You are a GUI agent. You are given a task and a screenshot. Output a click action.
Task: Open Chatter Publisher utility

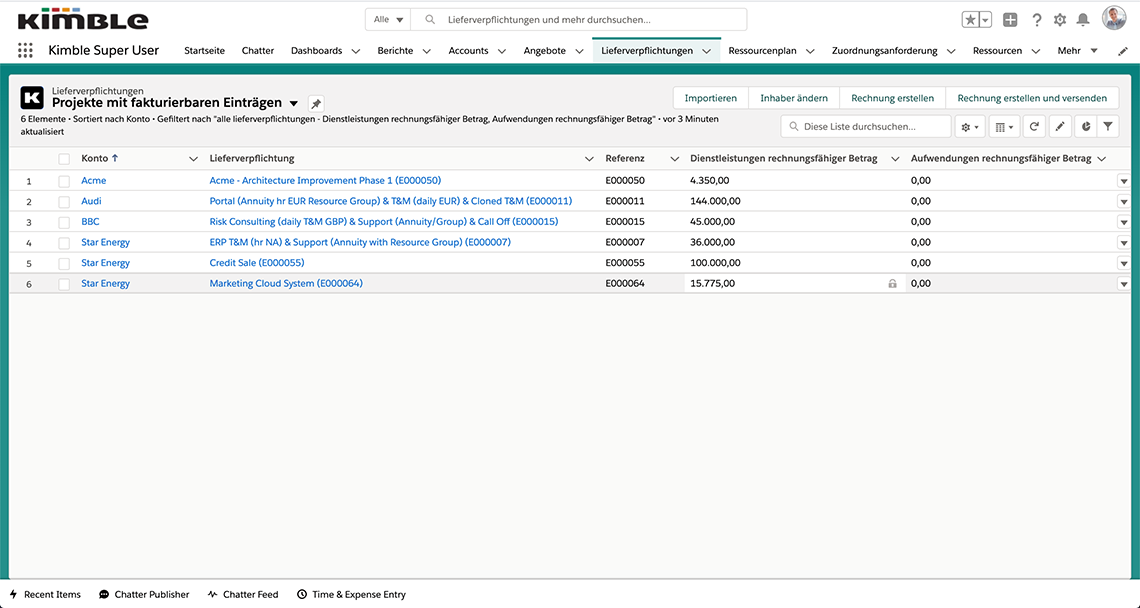(144, 594)
